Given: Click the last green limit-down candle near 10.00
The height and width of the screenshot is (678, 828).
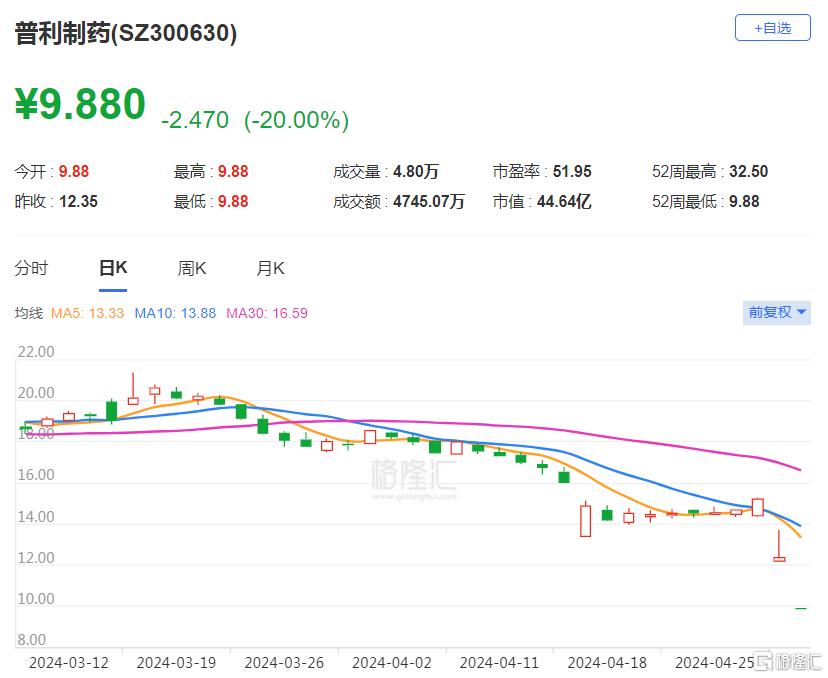Looking at the screenshot, I should point(801,609).
